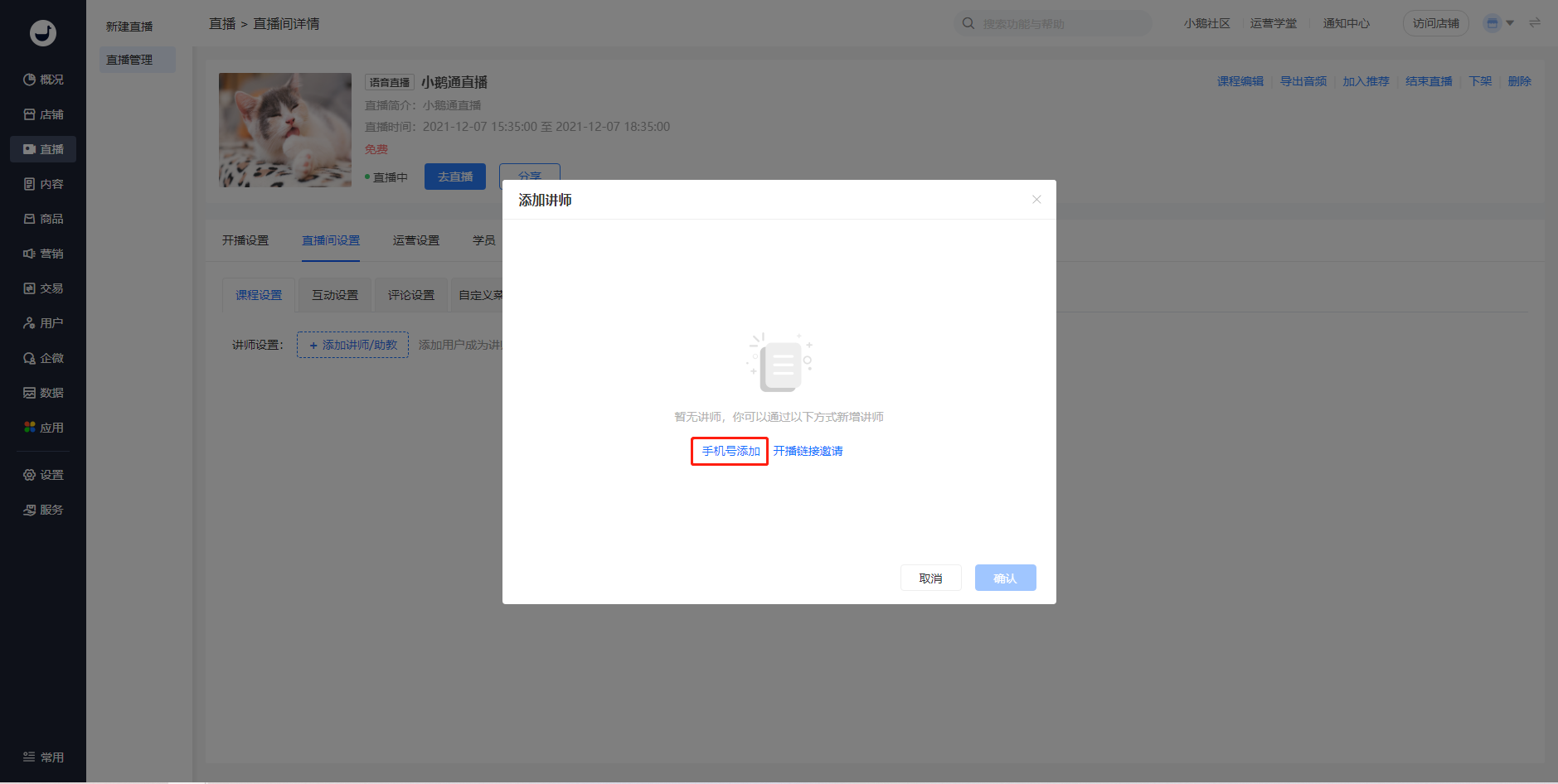
Task: Click the Xiaoetong logo icon
Action: click(43, 33)
